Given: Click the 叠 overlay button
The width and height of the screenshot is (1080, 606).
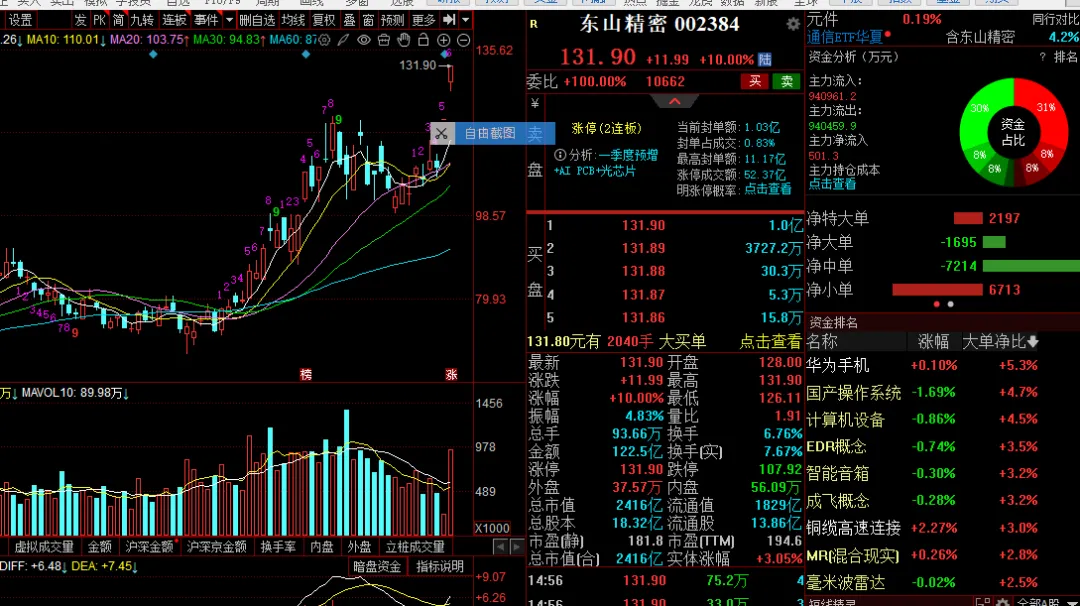Looking at the screenshot, I should 349,21.
